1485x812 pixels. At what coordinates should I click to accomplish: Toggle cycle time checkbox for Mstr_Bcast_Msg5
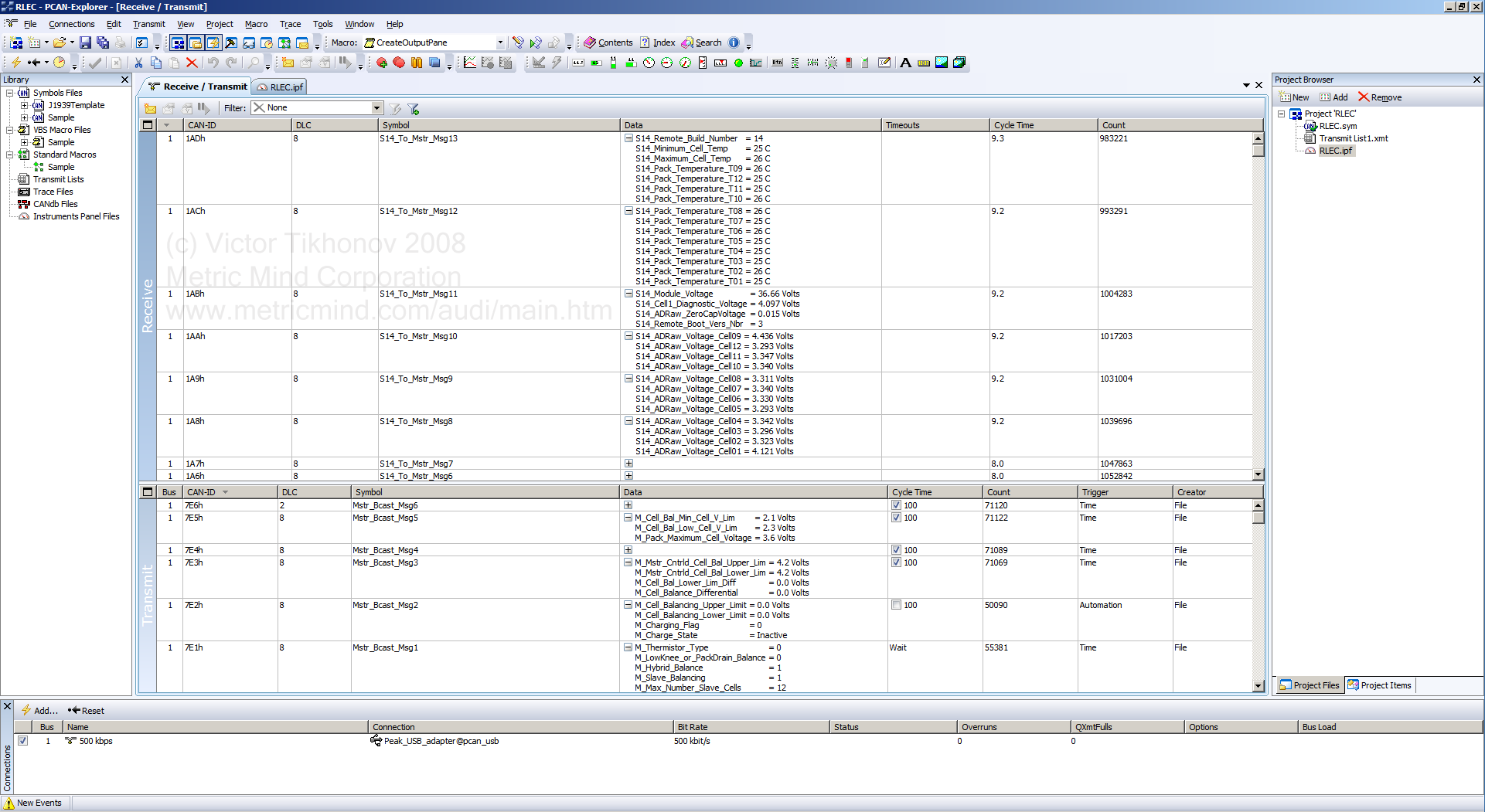pyautogui.click(x=896, y=518)
